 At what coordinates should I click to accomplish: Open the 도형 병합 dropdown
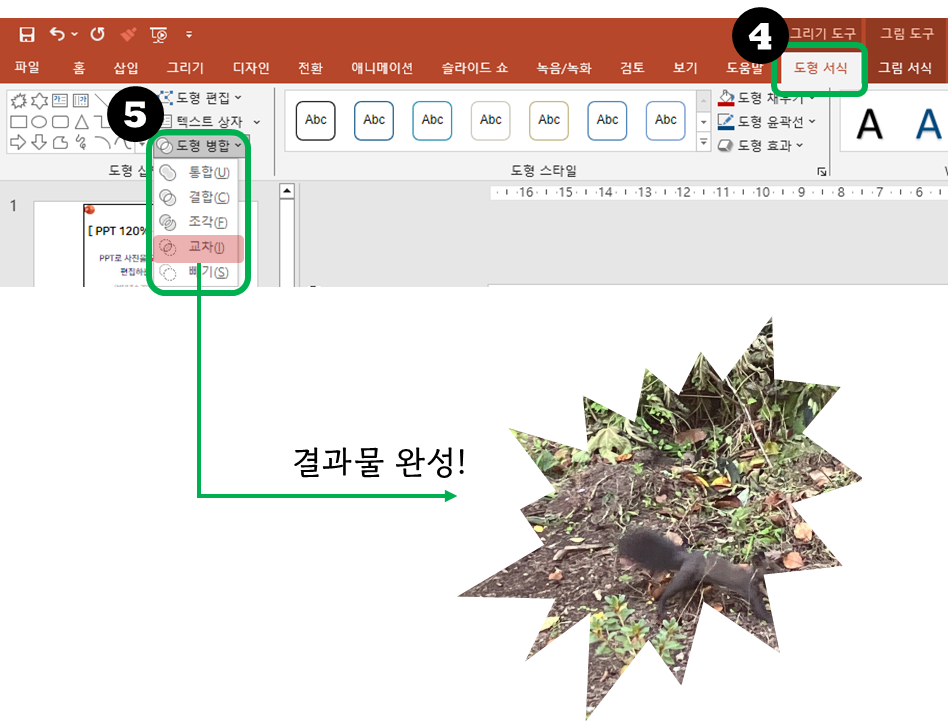(x=200, y=146)
